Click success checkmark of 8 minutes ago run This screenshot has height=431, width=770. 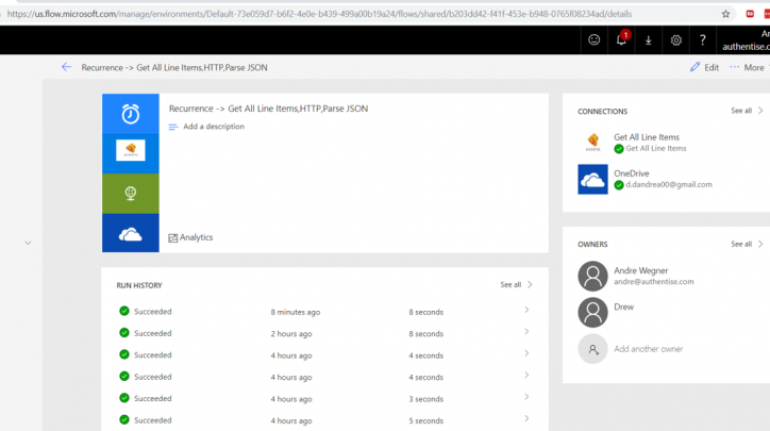pos(124,311)
